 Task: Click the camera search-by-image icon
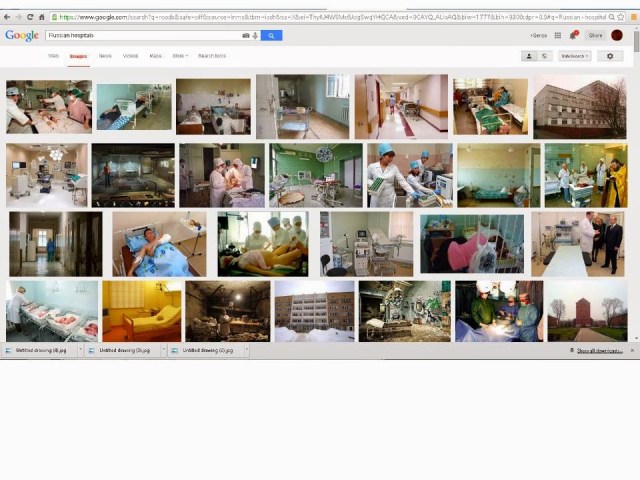[x=246, y=35]
